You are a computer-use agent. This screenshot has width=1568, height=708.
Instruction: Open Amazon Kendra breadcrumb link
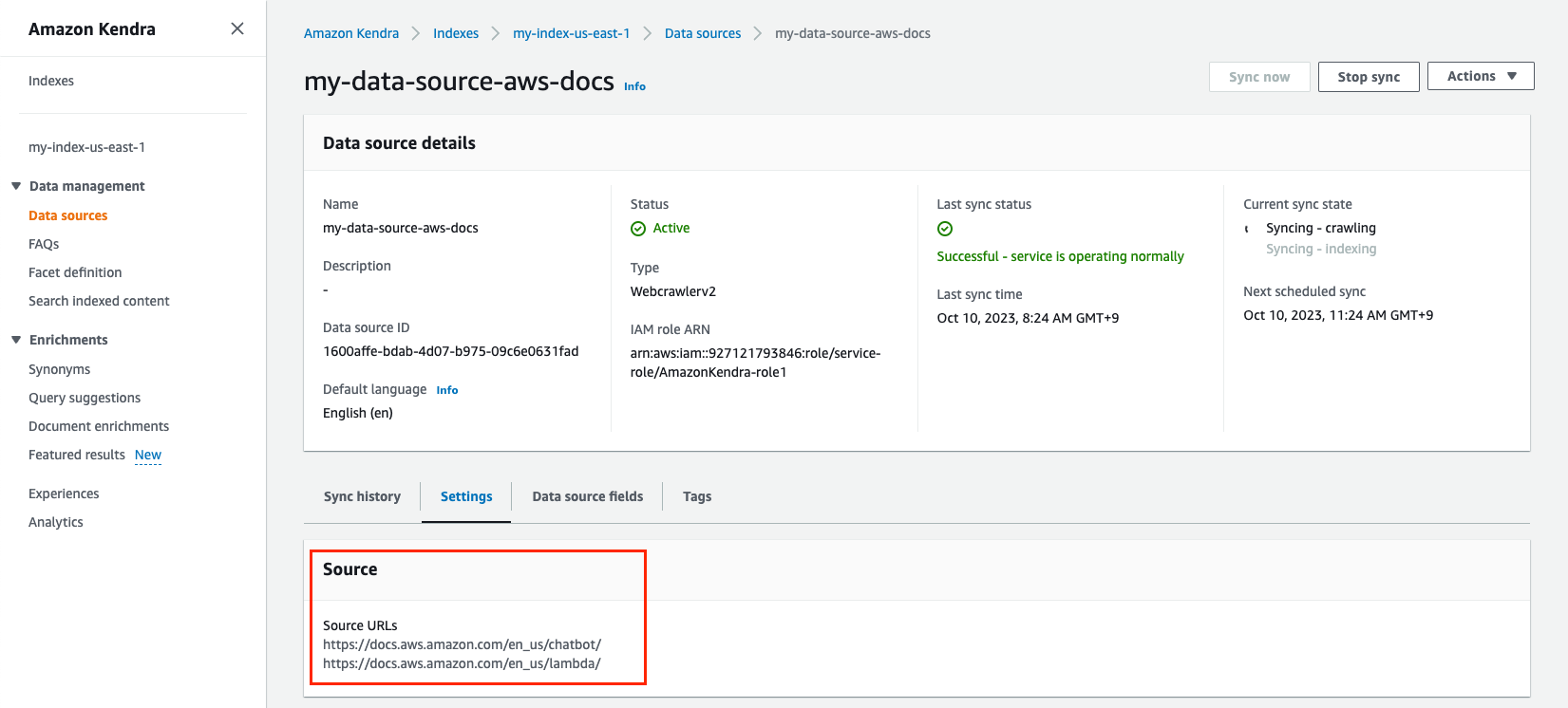[x=351, y=33]
